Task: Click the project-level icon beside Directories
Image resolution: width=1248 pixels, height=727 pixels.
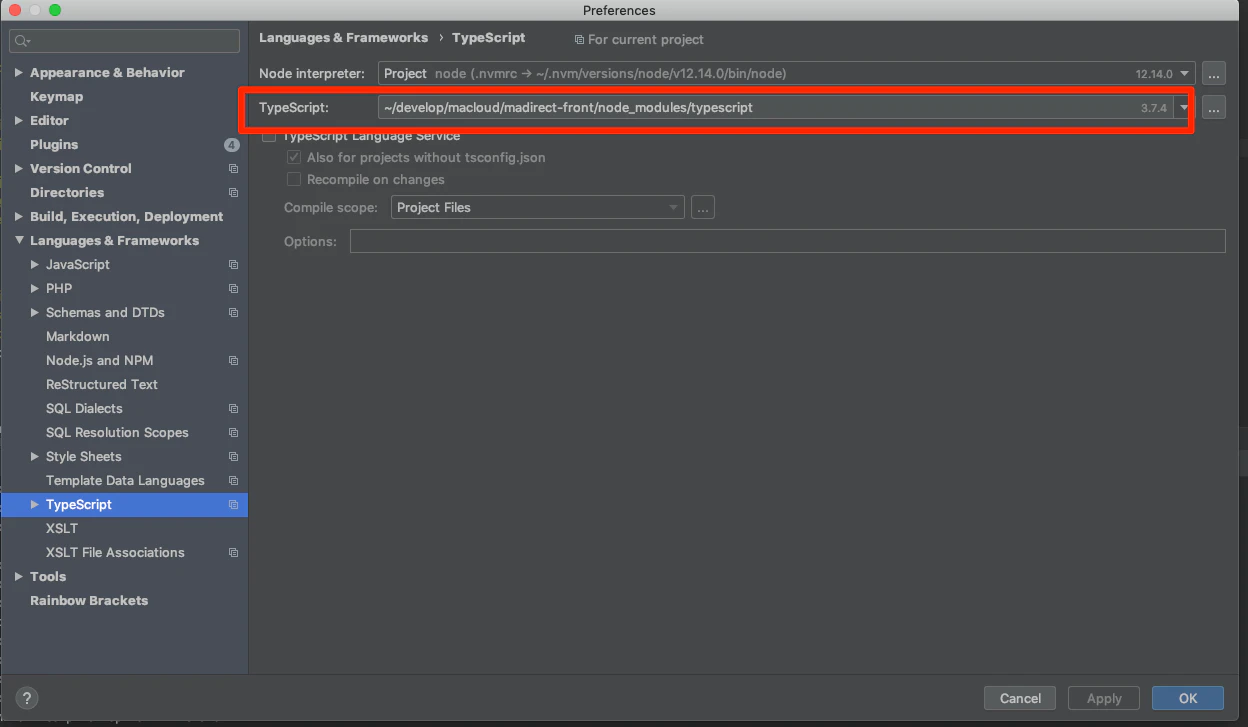Action: point(233,193)
